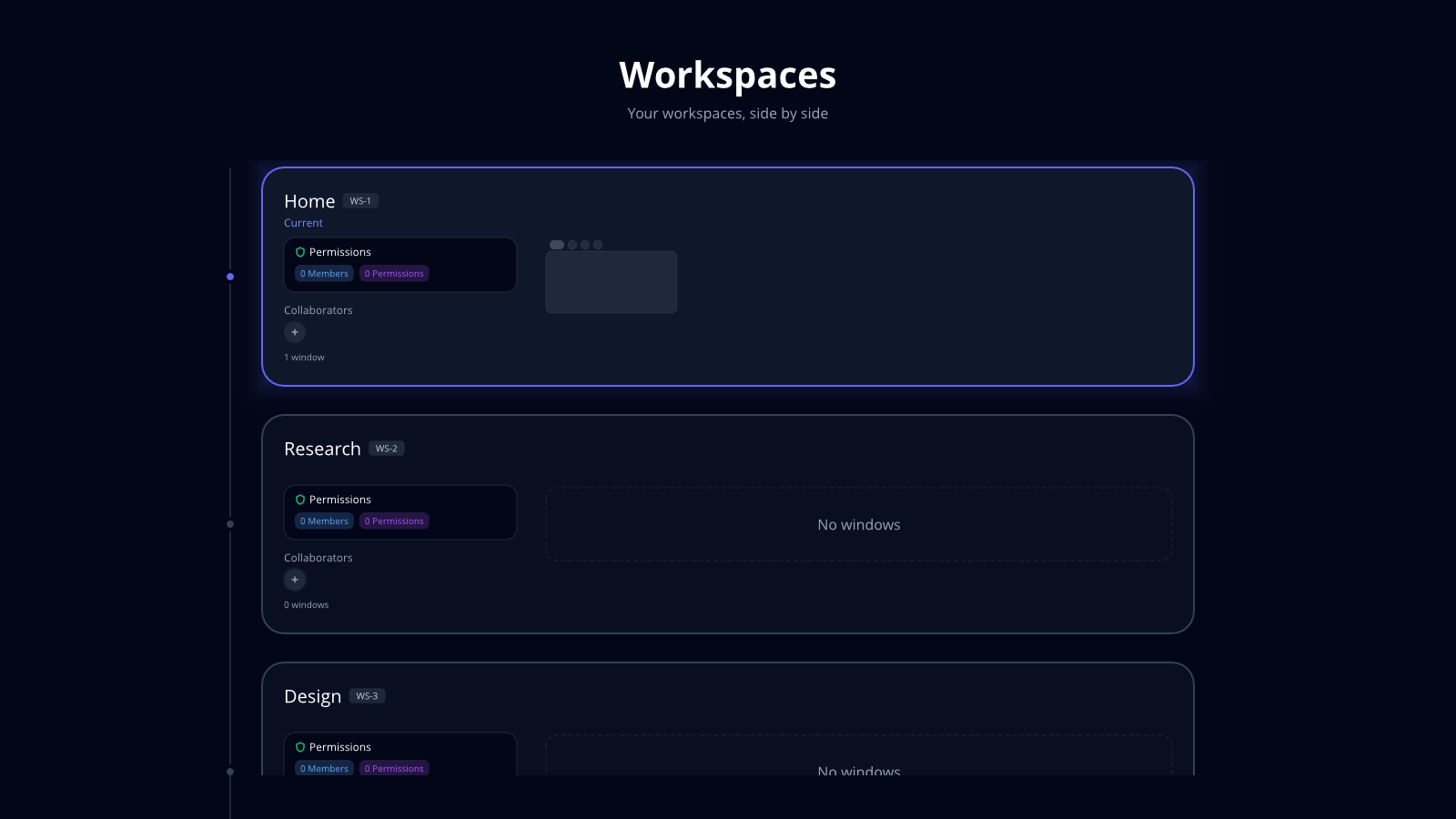Click the 1 window count text
The width and height of the screenshot is (1456, 819).
pos(304,358)
